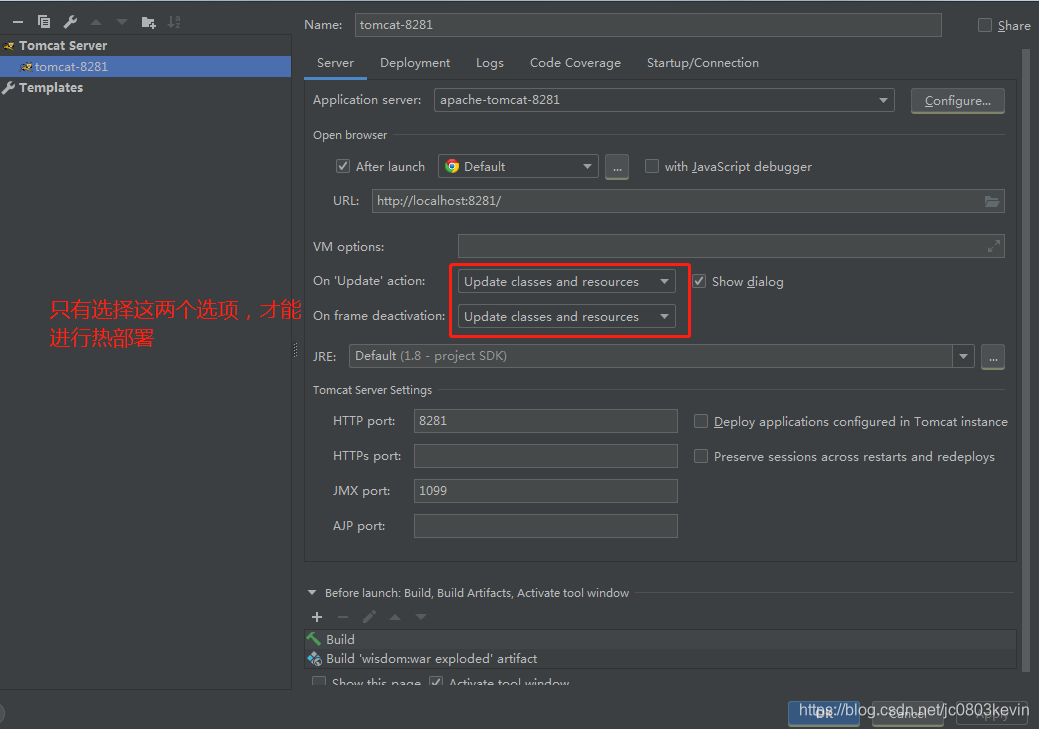
Task: Add a before-launch task
Action: pos(317,617)
